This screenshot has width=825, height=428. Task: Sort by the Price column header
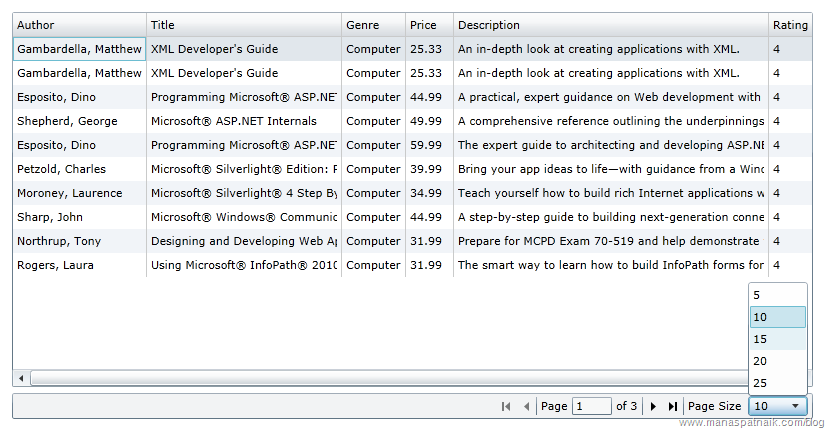pos(429,25)
